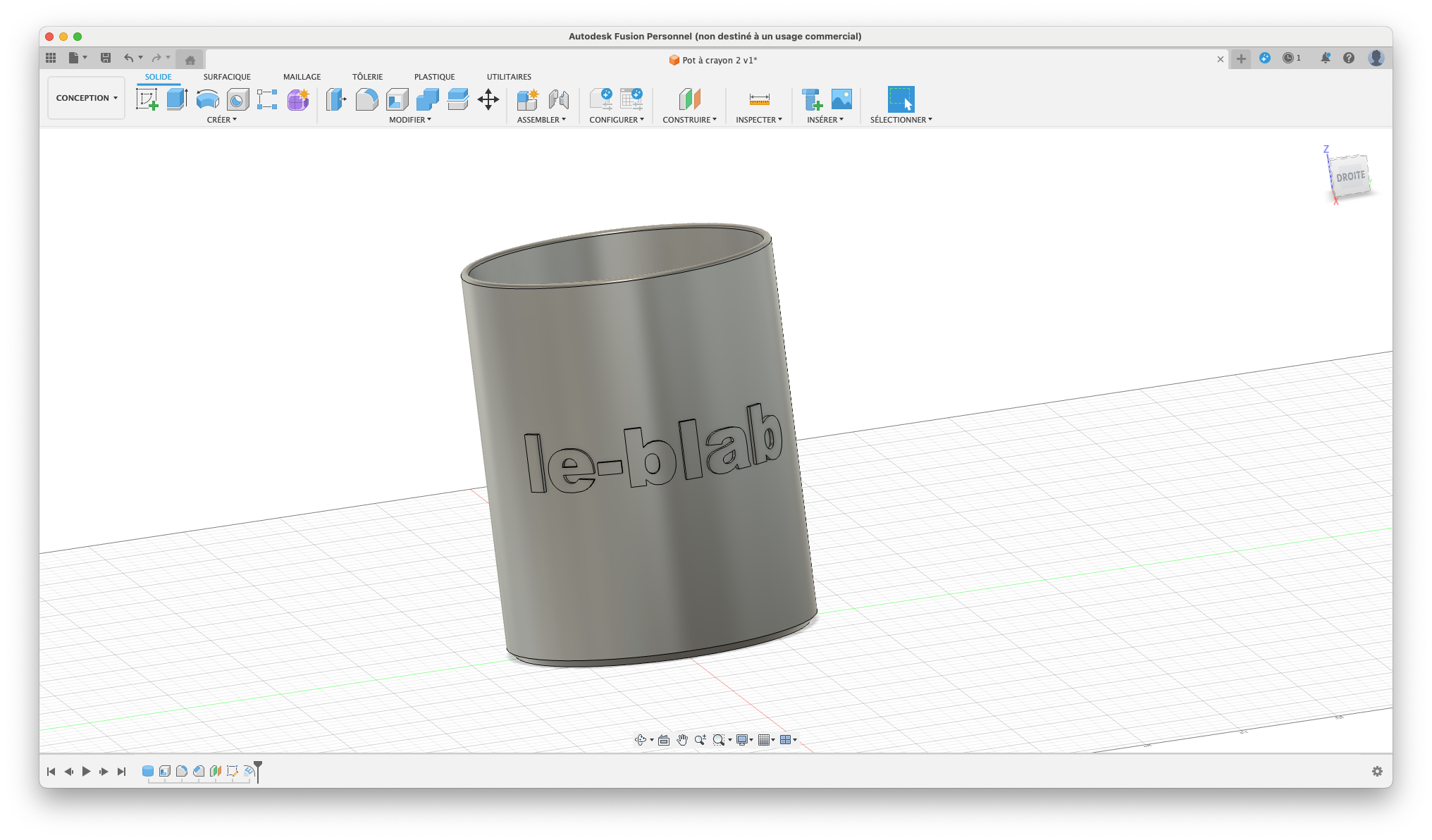Click the Look At camera icon
This screenshot has height=840, width=1432.
(x=664, y=740)
